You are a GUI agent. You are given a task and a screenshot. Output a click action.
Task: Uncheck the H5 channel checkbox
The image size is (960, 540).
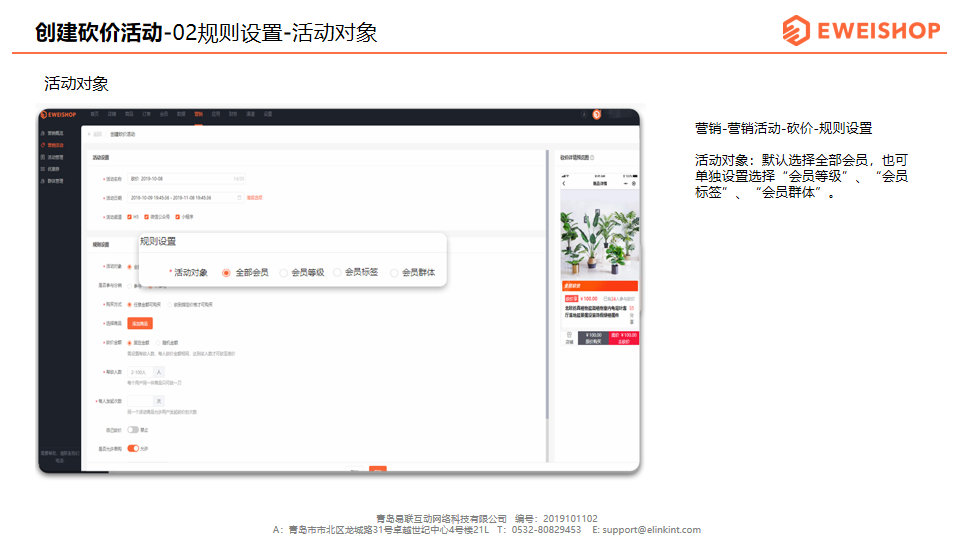coord(129,217)
